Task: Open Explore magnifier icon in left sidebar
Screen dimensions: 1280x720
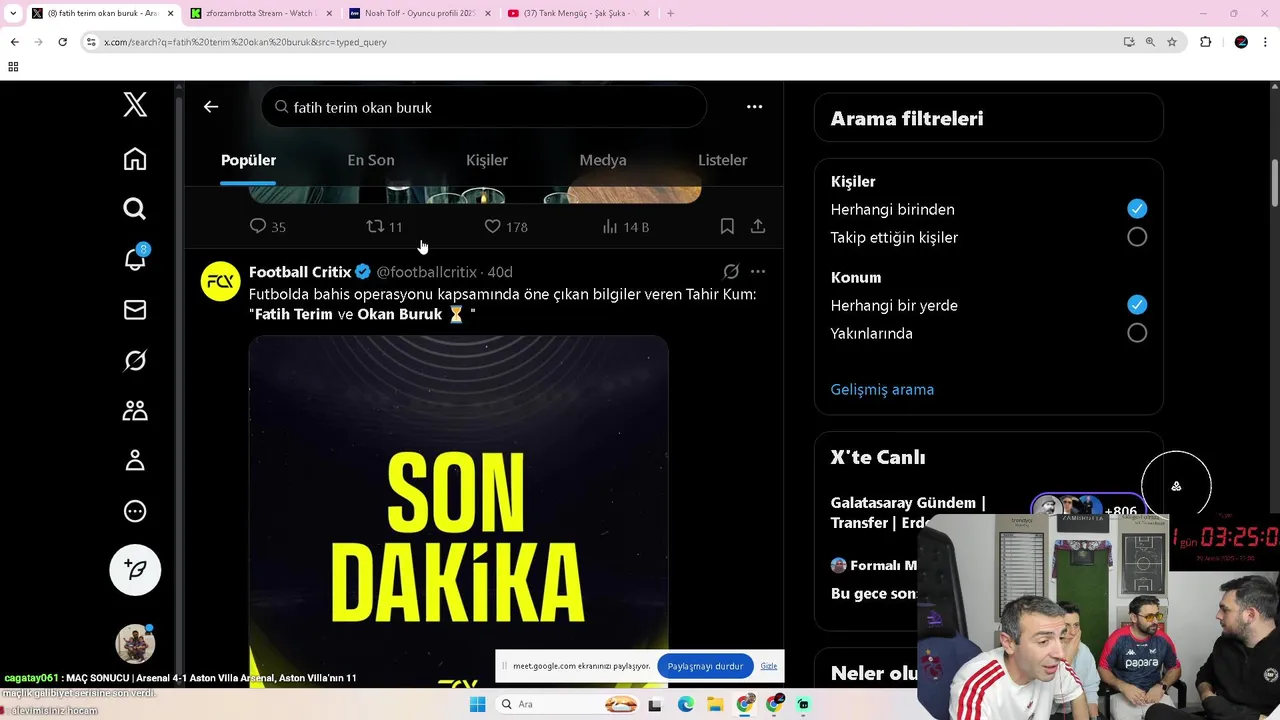Action: pyautogui.click(x=135, y=208)
